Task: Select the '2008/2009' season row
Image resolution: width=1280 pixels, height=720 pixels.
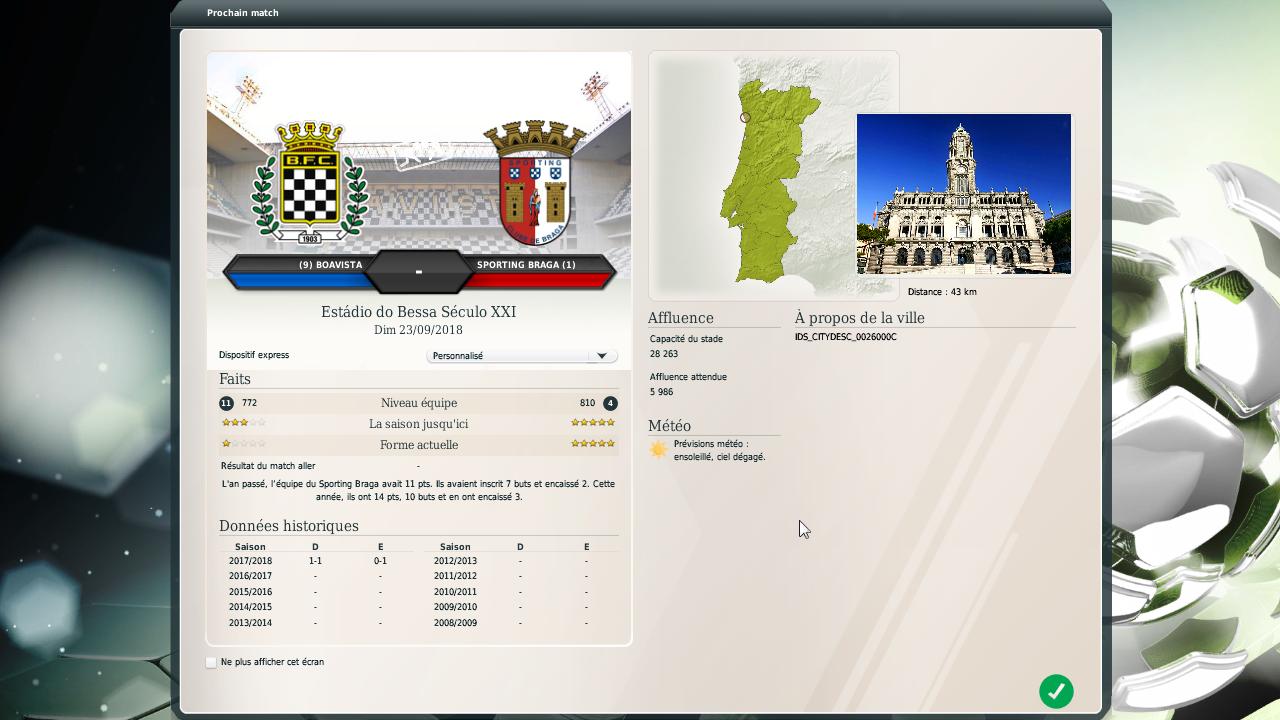Action: point(521,623)
